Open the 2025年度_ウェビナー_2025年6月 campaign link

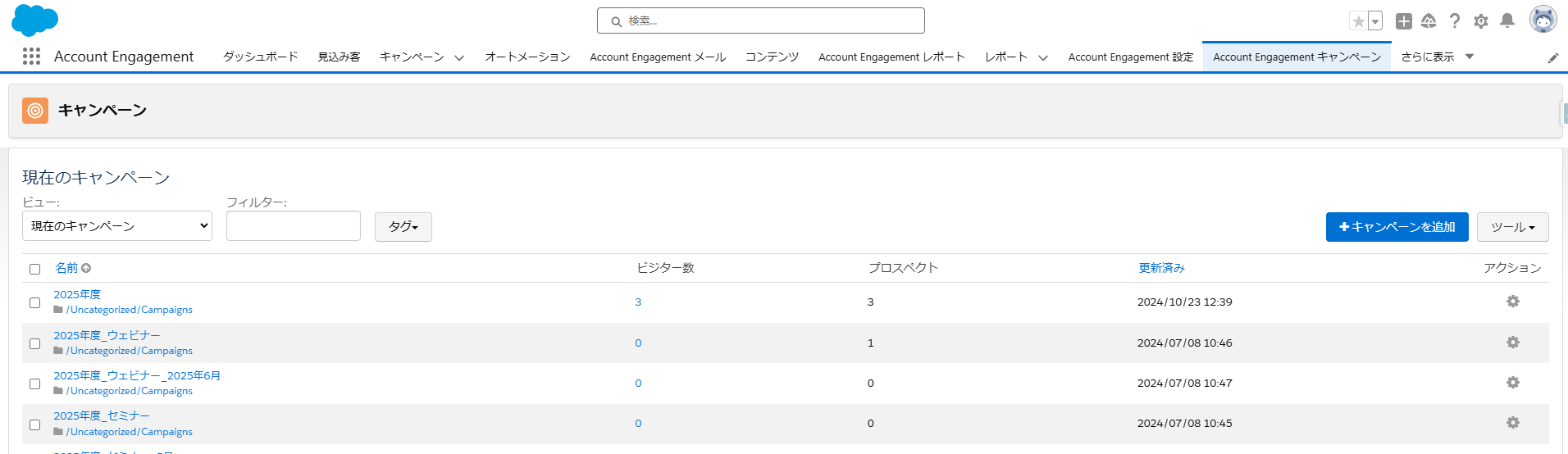(137, 375)
